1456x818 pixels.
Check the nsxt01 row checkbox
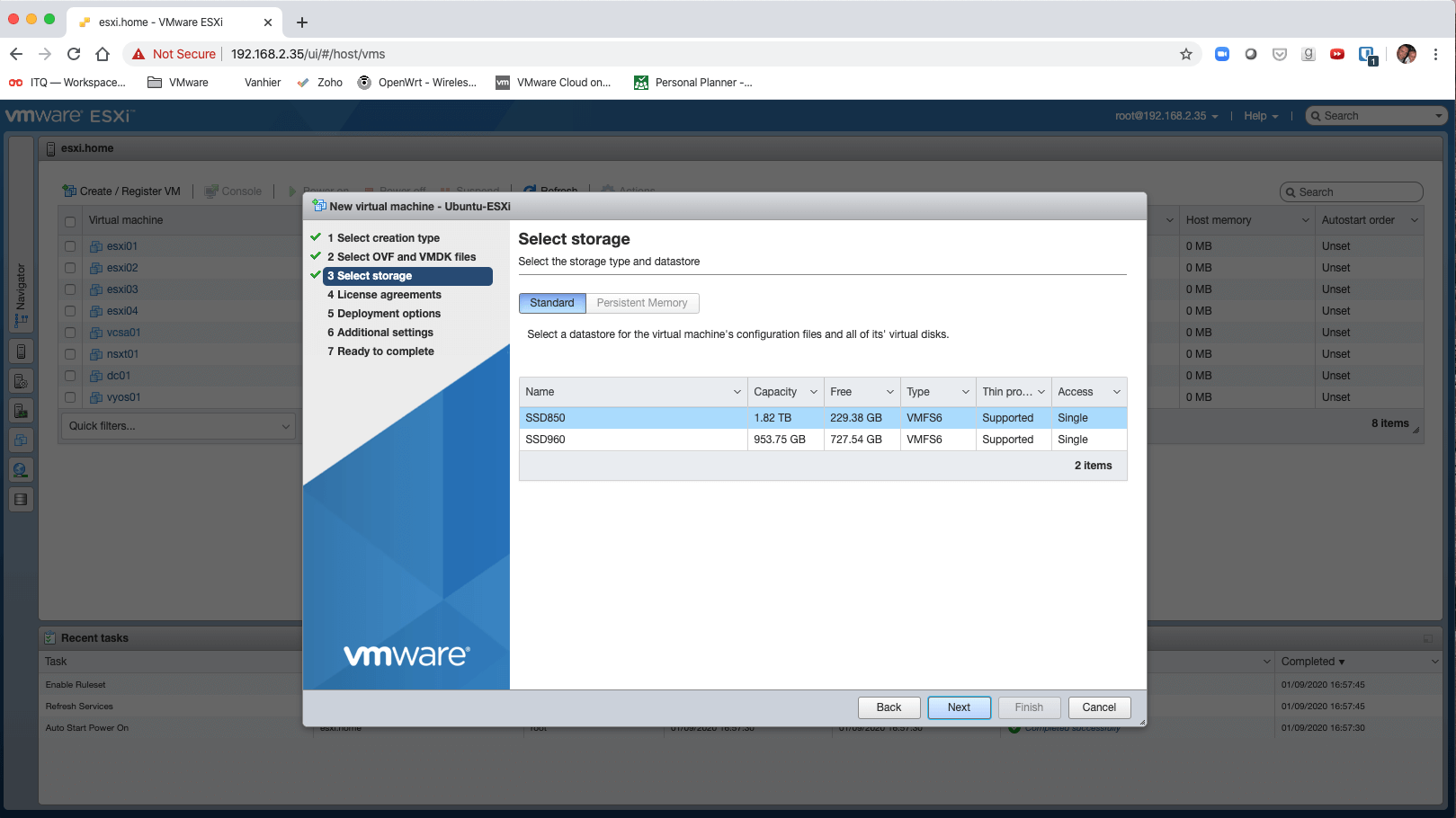(70, 354)
